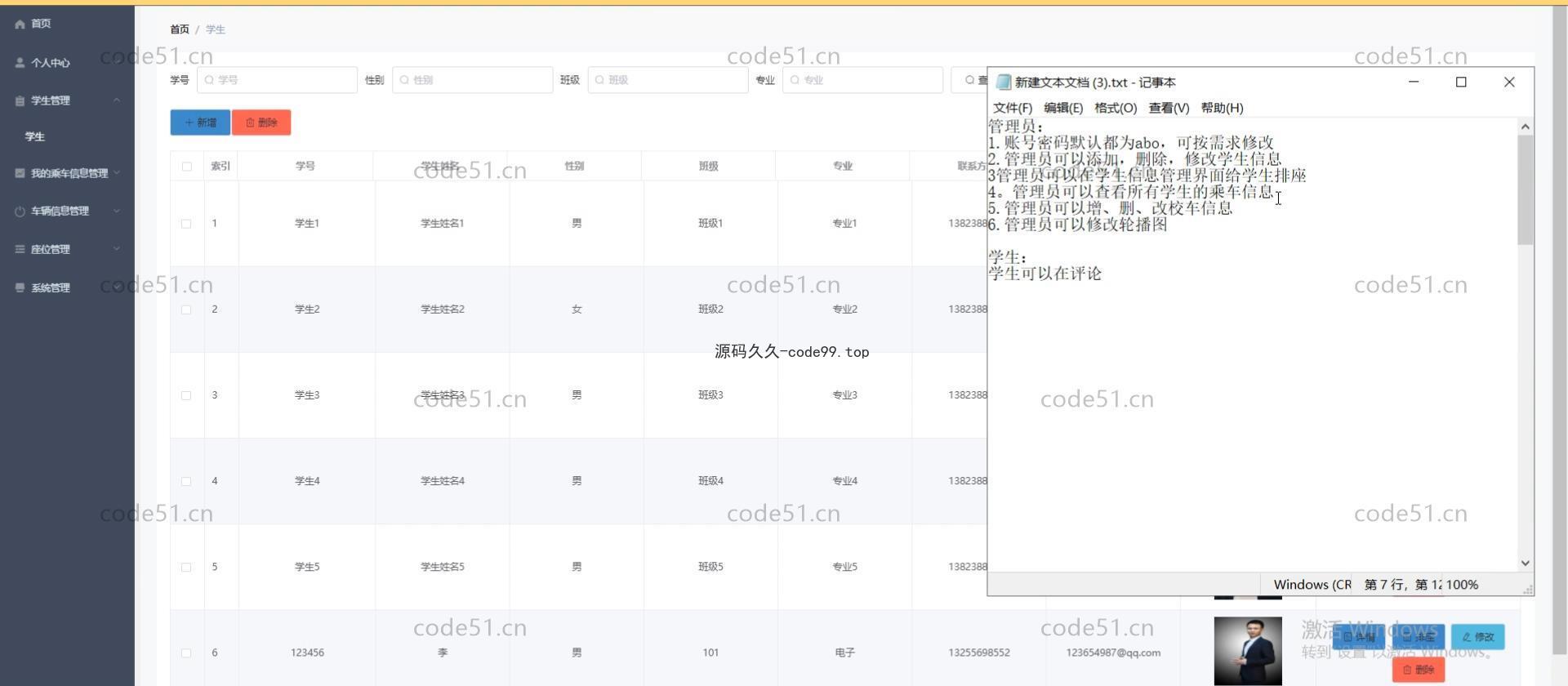Click the Notepad scroll down arrow
Viewport: 1568px width, 686px height.
tap(1525, 563)
